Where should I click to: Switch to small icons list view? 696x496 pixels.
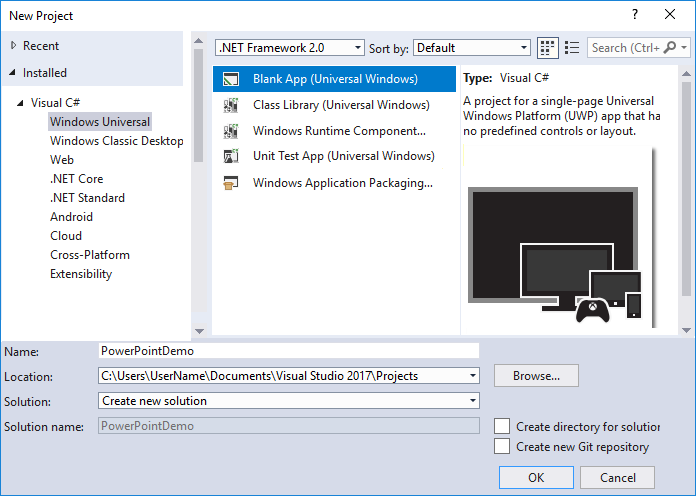[x=572, y=47]
